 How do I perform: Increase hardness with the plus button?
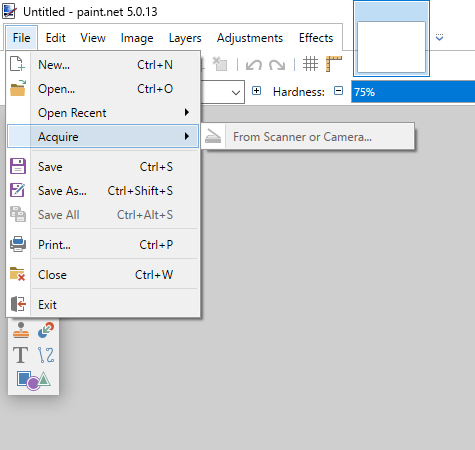pos(256,91)
